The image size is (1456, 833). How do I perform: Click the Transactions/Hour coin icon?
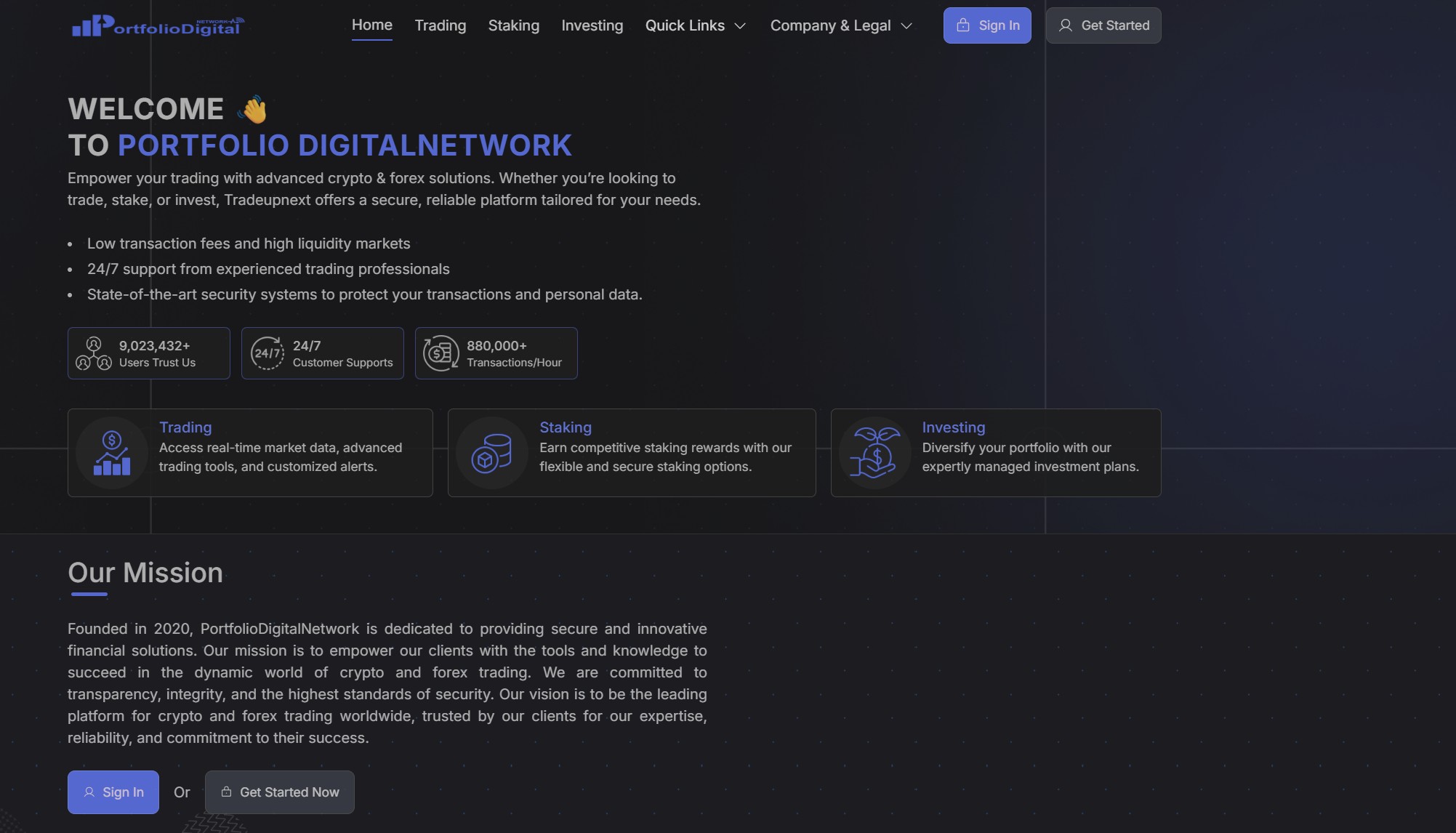coord(441,353)
